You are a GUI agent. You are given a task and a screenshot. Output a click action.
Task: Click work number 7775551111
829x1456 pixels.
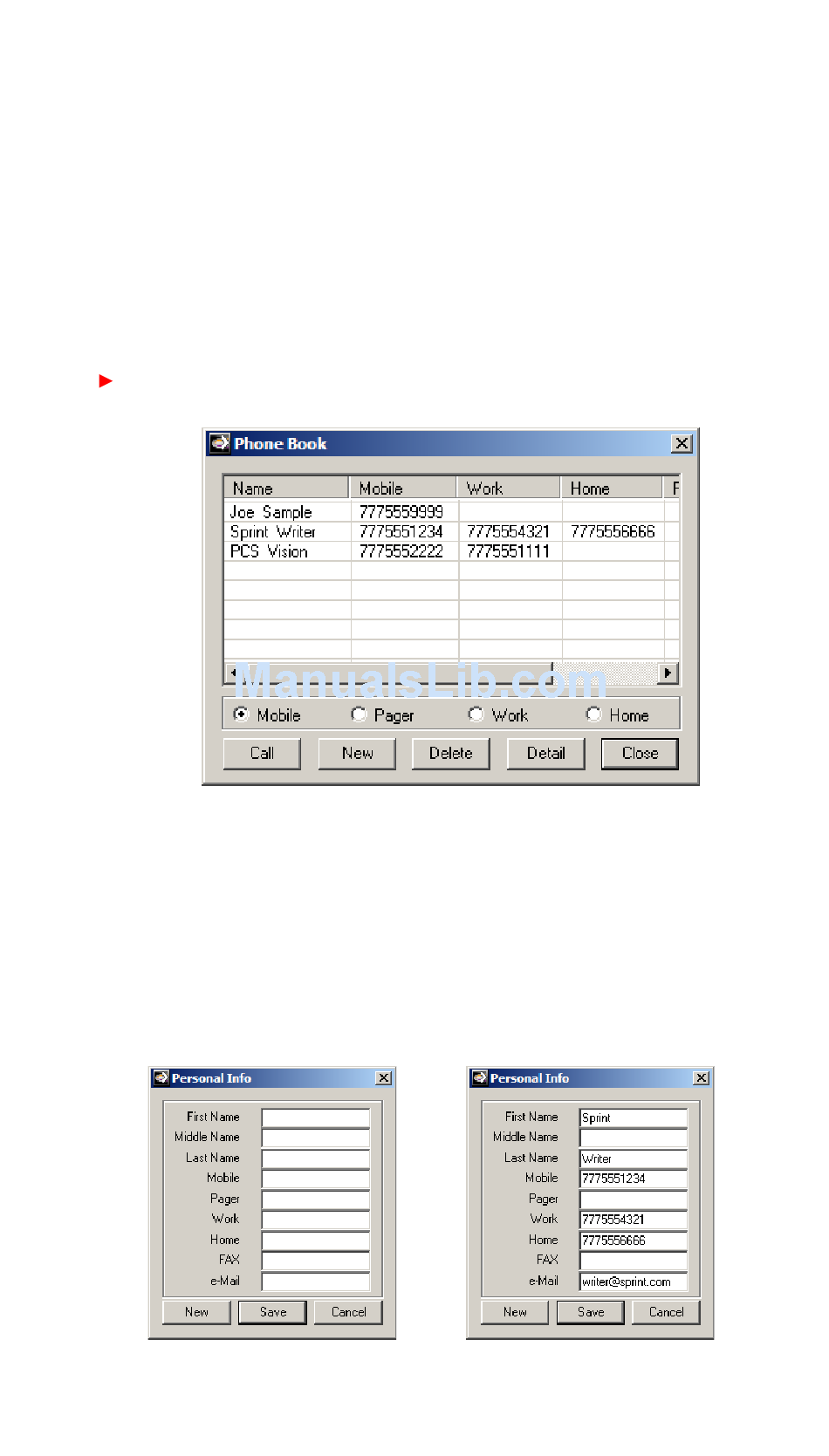(509, 551)
